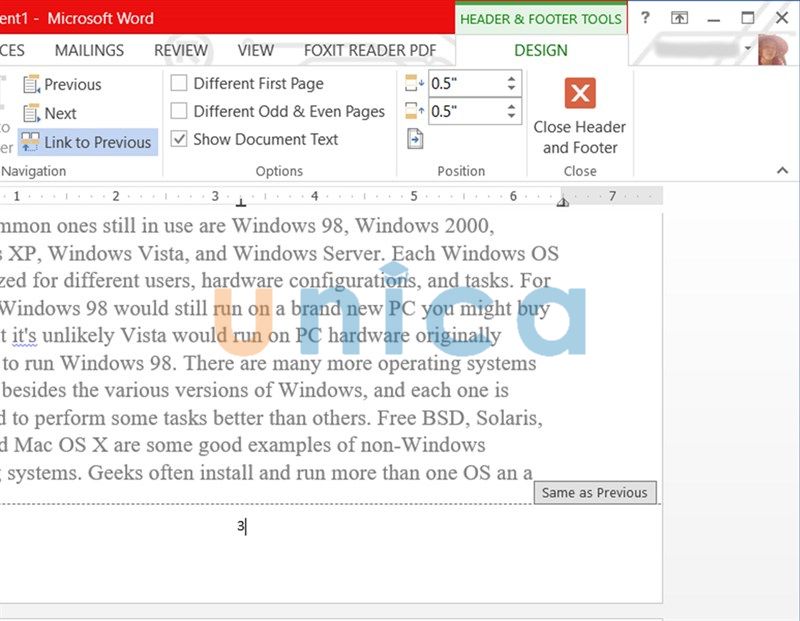Go to Previous header section
Image resolution: width=800 pixels, height=621 pixels.
click(x=62, y=84)
